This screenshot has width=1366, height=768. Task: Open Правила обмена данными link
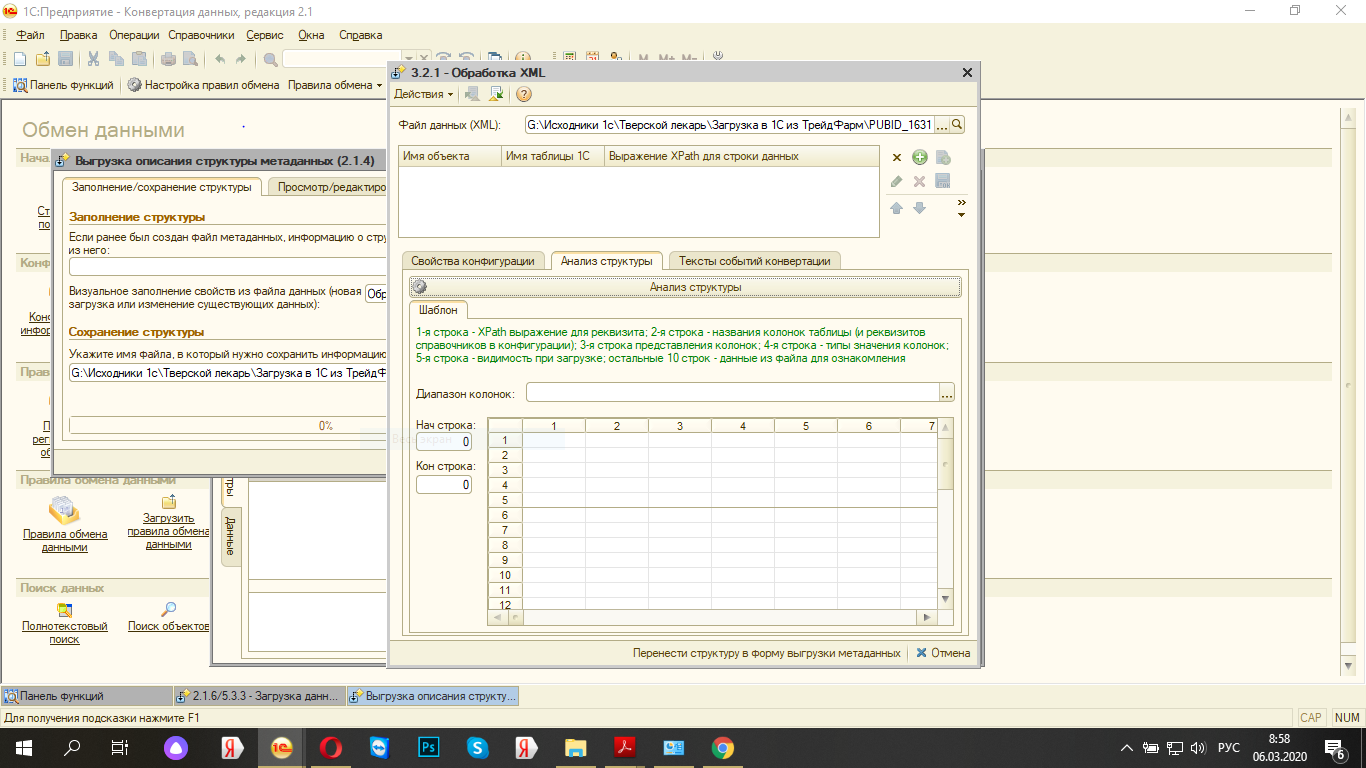(x=65, y=541)
